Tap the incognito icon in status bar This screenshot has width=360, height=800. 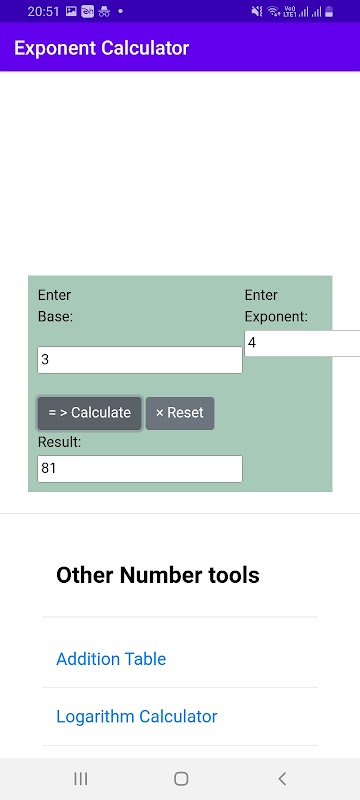click(104, 11)
